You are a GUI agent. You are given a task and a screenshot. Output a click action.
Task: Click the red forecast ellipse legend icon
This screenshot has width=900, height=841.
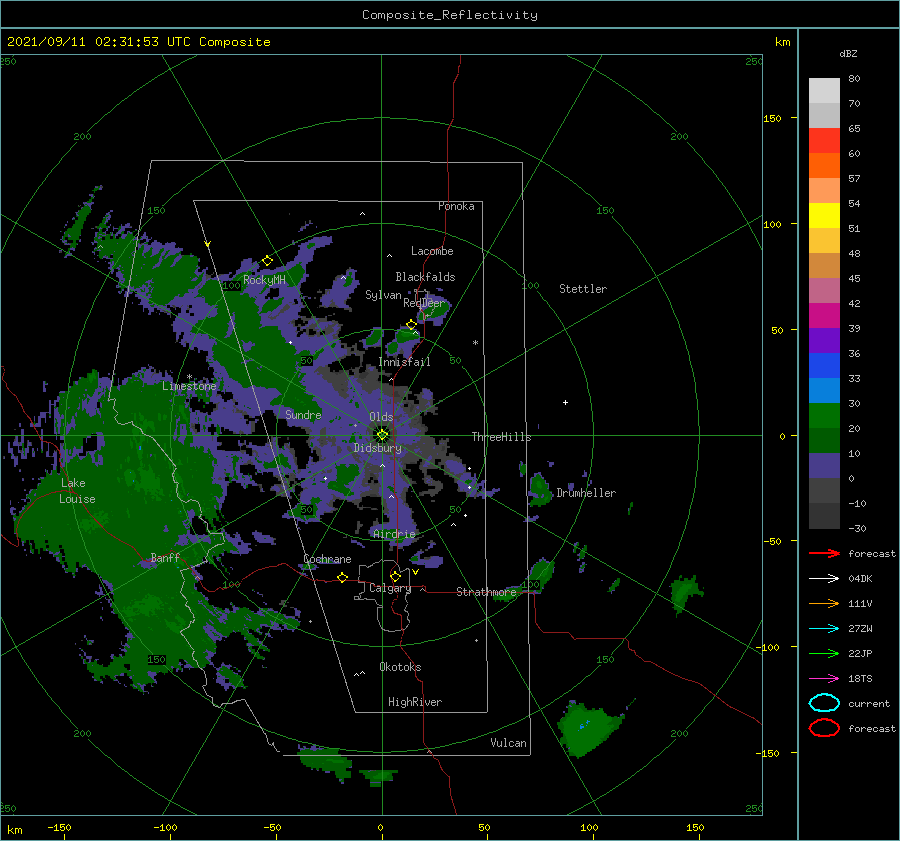click(x=824, y=728)
